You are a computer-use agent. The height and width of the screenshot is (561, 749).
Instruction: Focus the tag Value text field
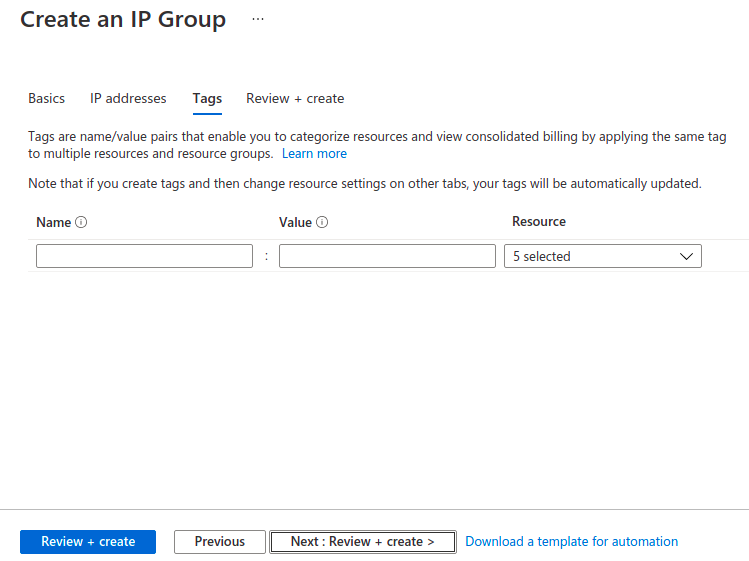click(387, 257)
